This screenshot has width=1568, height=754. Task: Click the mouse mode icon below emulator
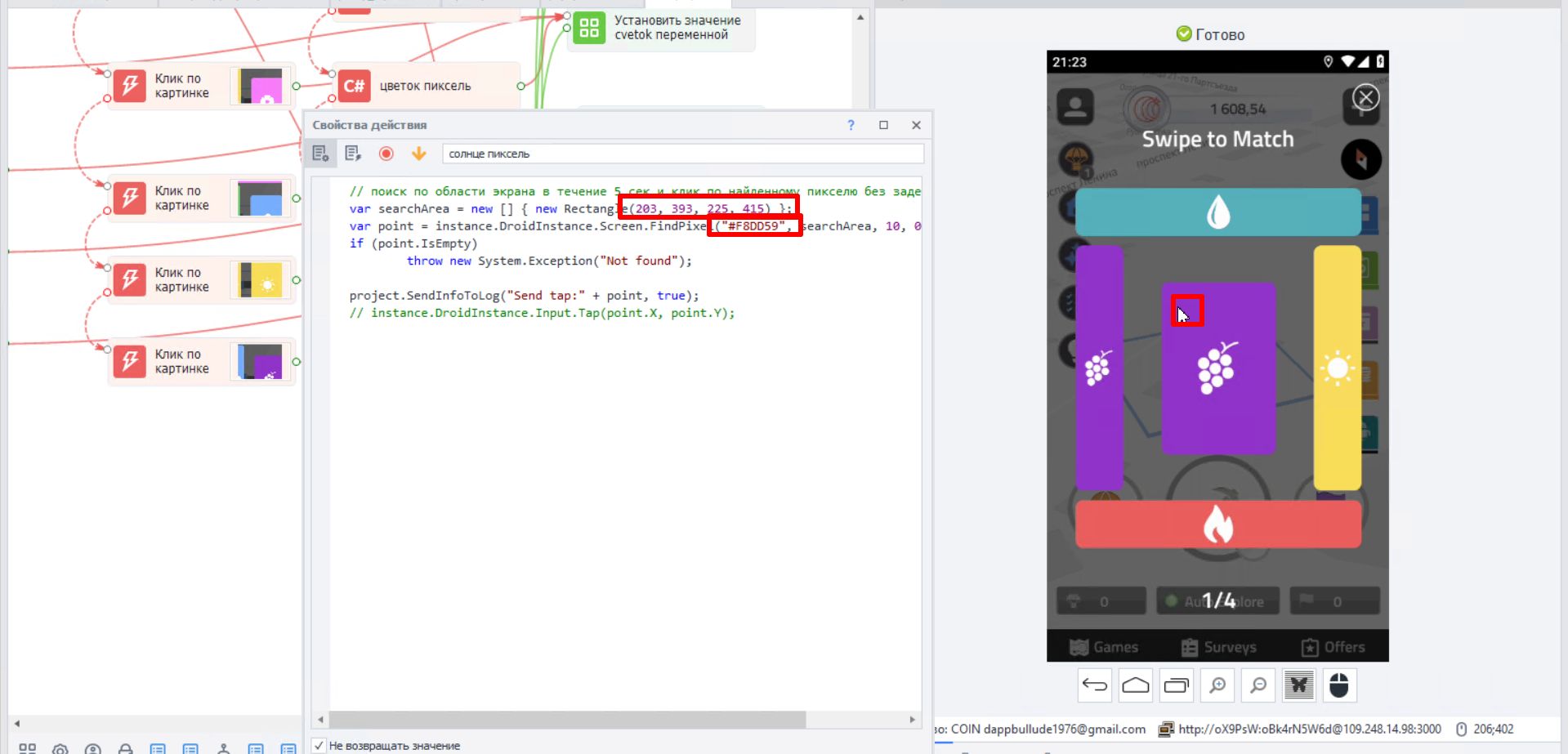pyautogui.click(x=1339, y=685)
